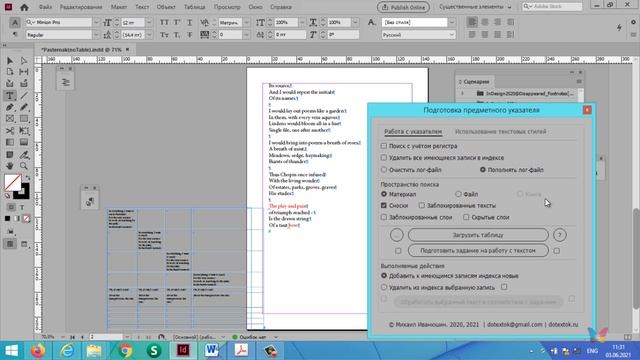This screenshot has height=360, width=640.
Task: Select the Page tool
Action: [10, 72]
